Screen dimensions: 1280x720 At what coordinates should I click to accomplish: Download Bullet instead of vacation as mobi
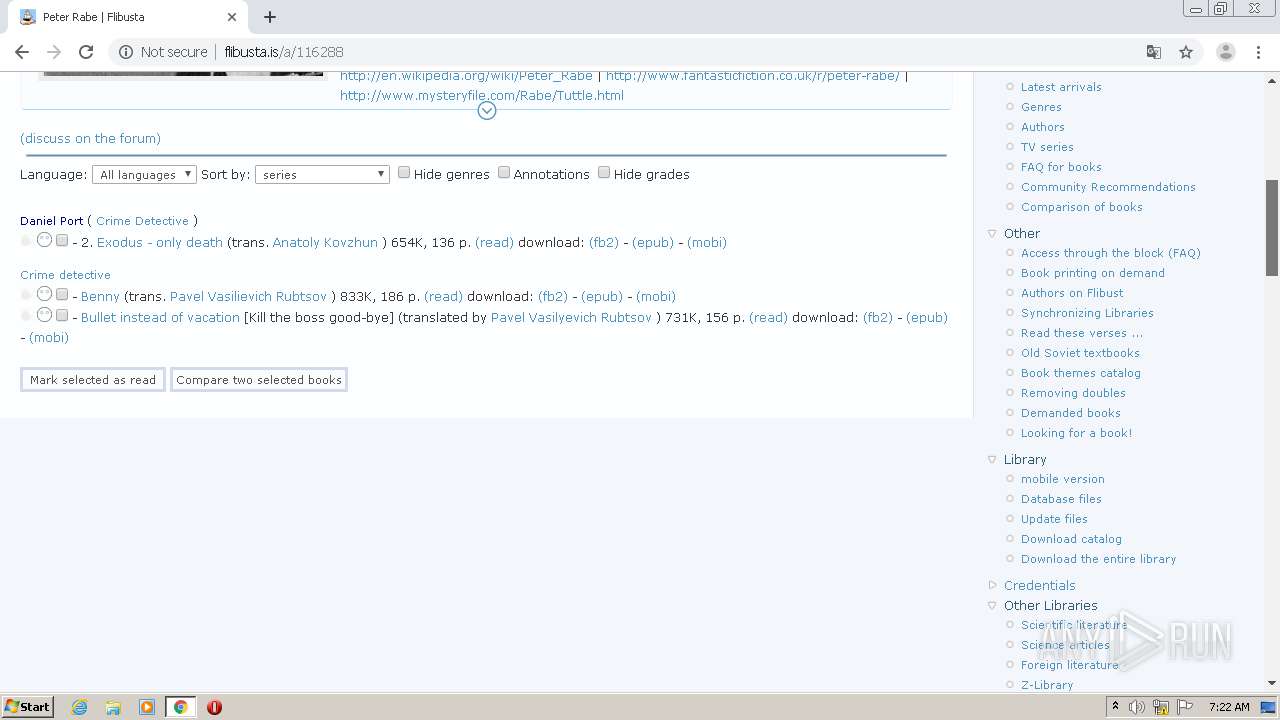pyautogui.click(x=49, y=337)
